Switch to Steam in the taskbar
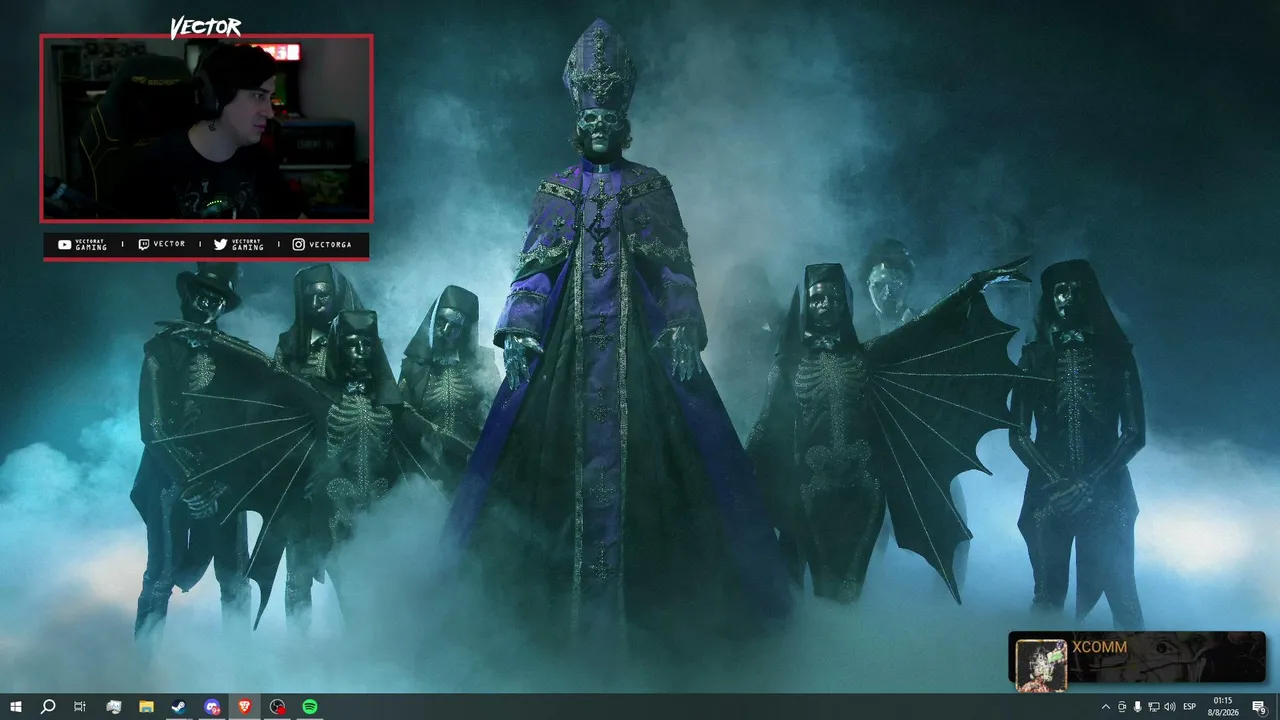The width and height of the screenshot is (1280, 720). click(179, 707)
